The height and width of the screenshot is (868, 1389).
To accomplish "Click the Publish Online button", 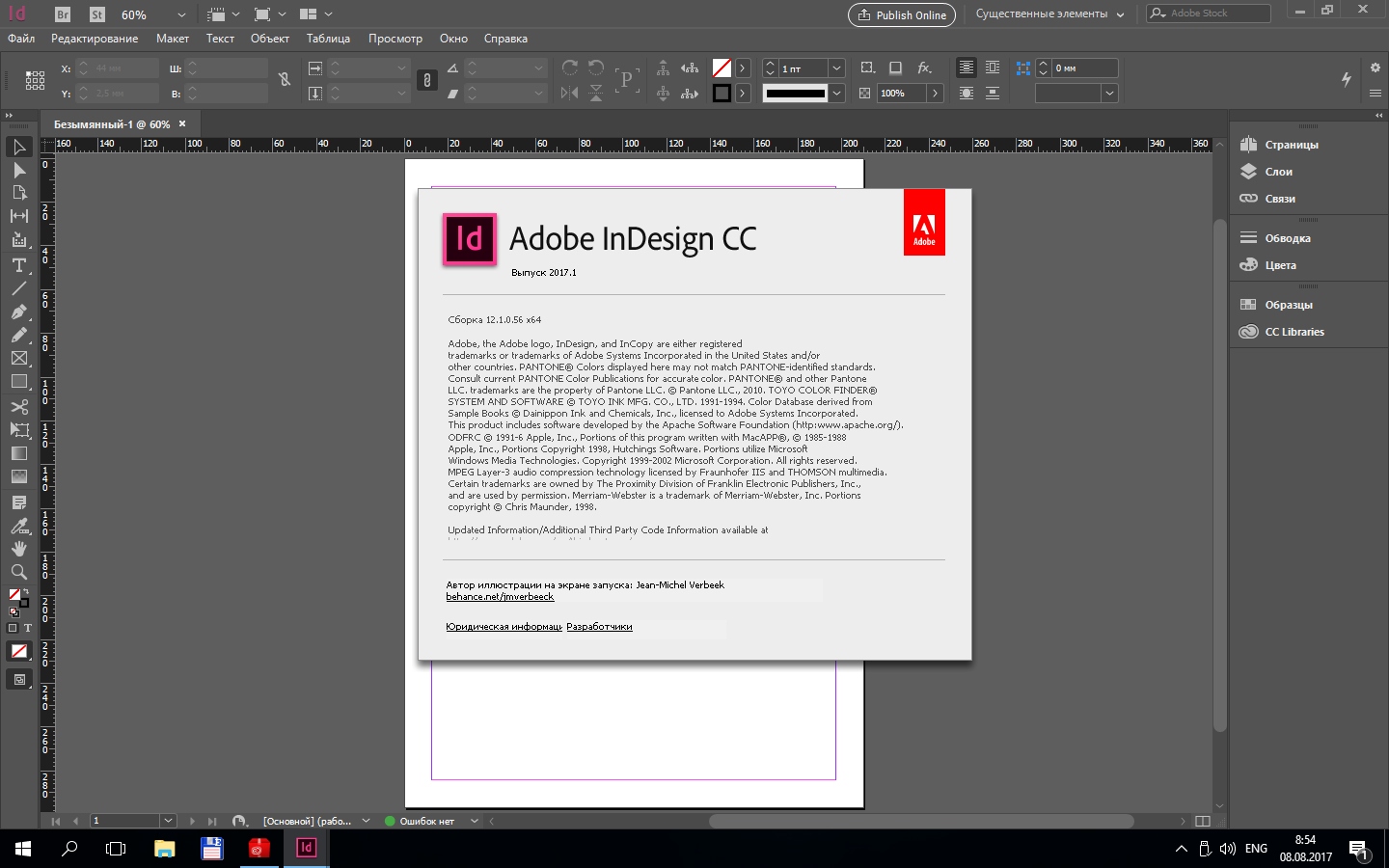I will pyautogui.click(x=902, y=14).
